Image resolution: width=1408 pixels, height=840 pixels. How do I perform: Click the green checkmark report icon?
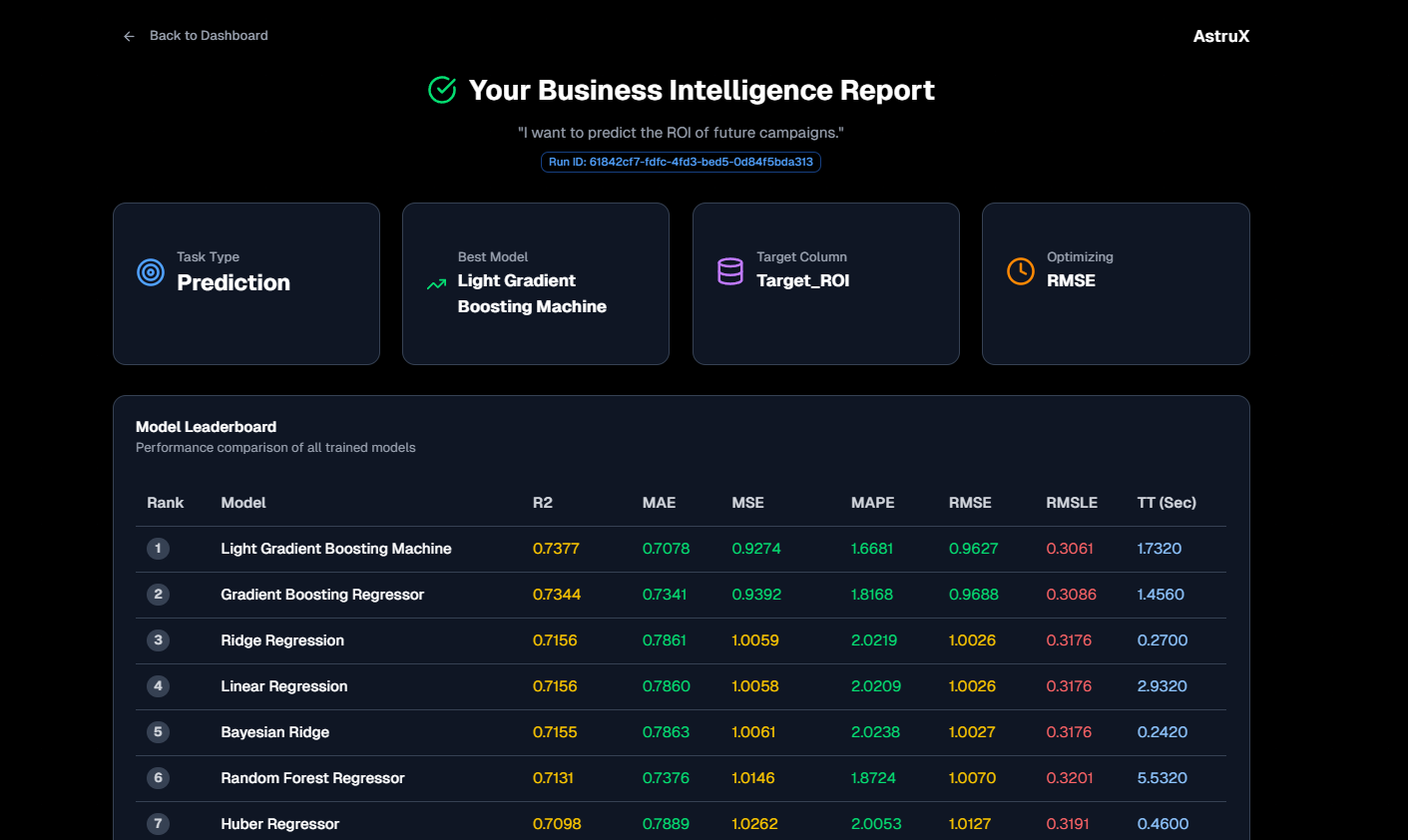(442, 90)
